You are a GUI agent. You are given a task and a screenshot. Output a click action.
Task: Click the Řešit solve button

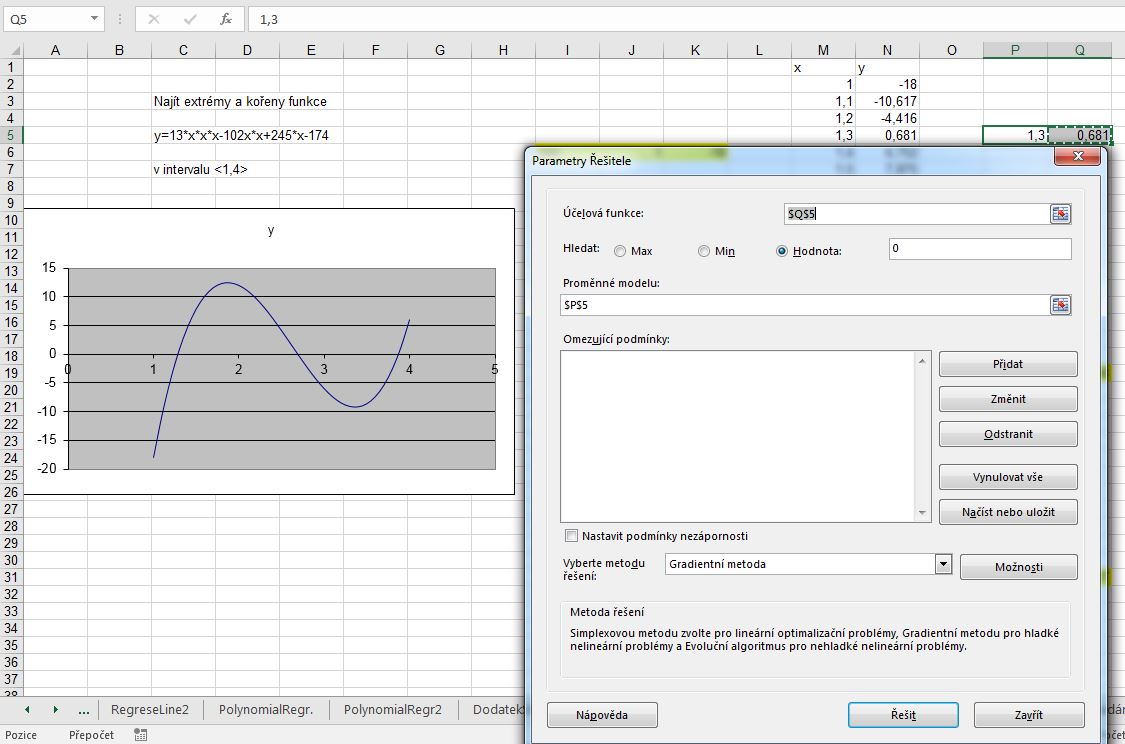pos(903,715)
